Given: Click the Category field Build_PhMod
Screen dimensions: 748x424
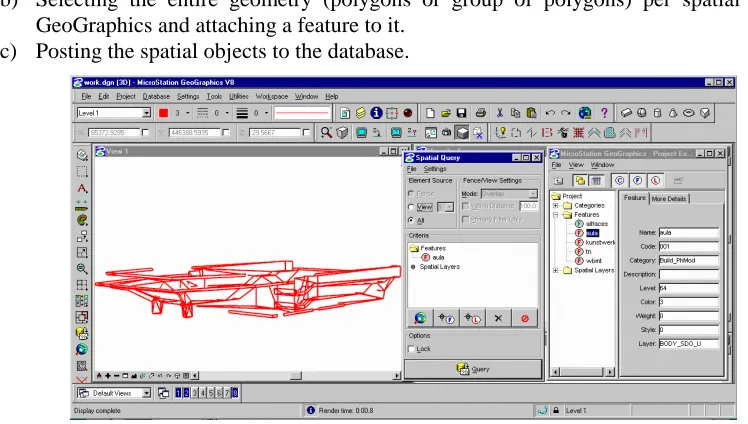Looking at the screenshot, I should 688,260.
